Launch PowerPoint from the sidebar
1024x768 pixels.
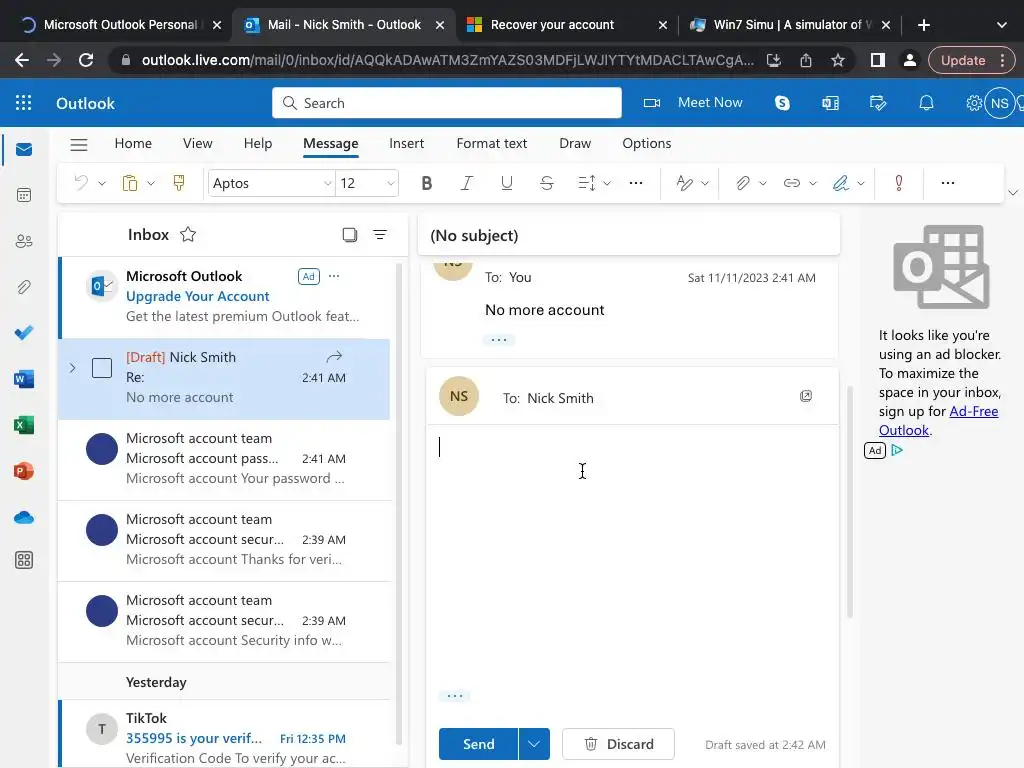pos(24,471)
